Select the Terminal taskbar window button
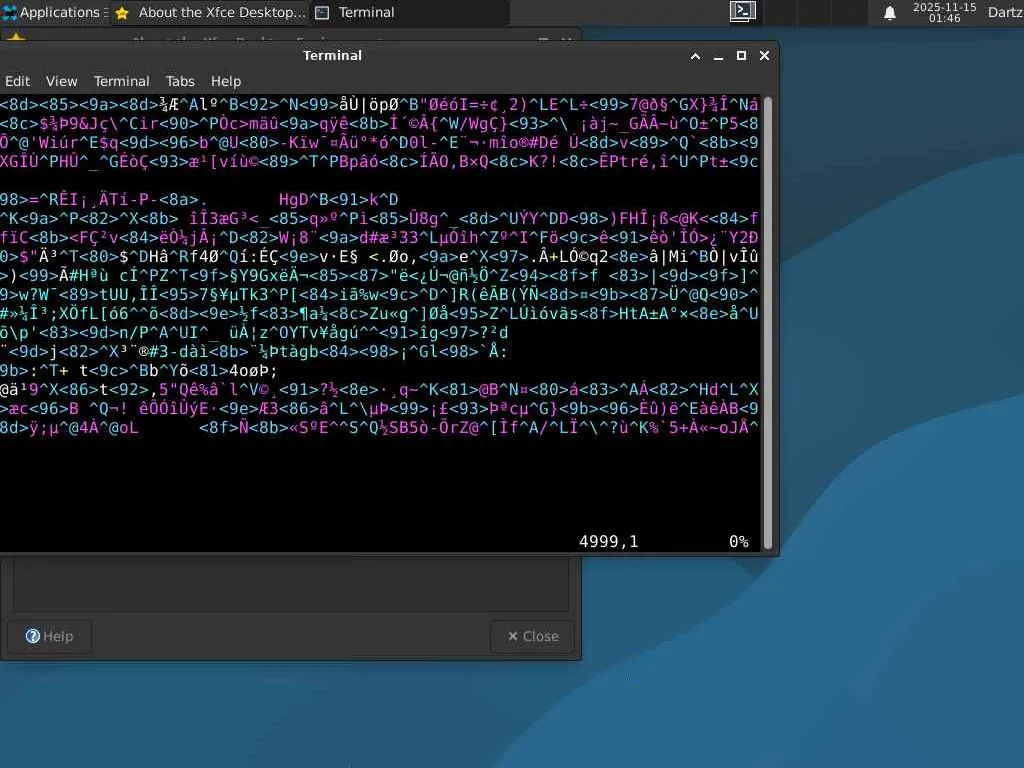Screen dimensions: 1024x768 [410, 12]
